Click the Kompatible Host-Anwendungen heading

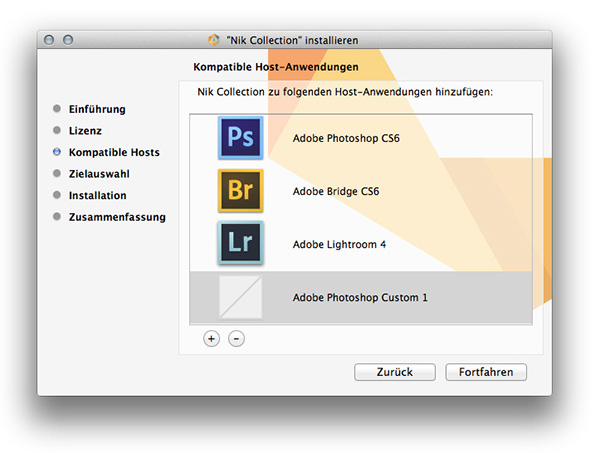276,67
